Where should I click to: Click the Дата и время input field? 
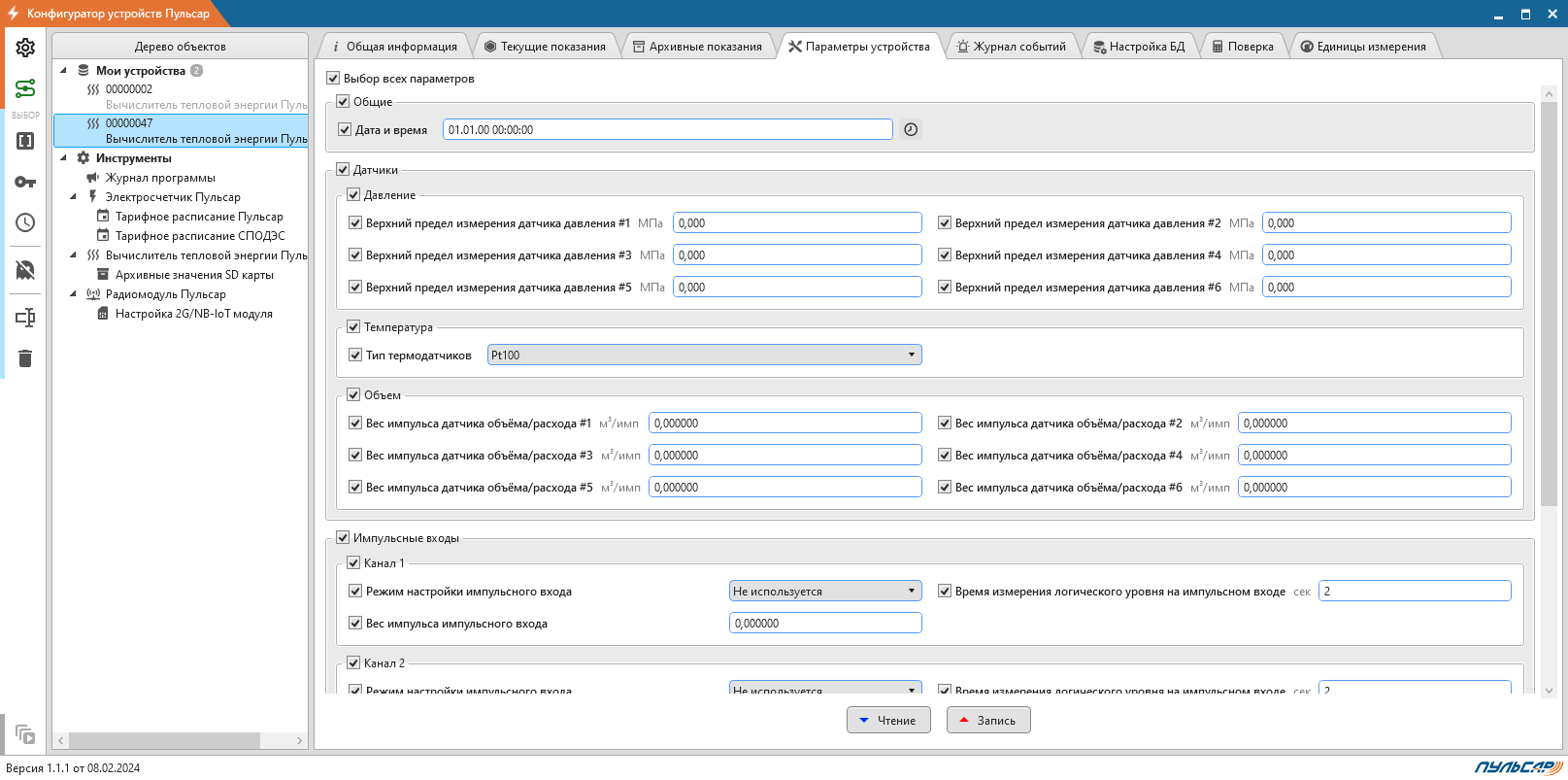click(x=668, y=129)
